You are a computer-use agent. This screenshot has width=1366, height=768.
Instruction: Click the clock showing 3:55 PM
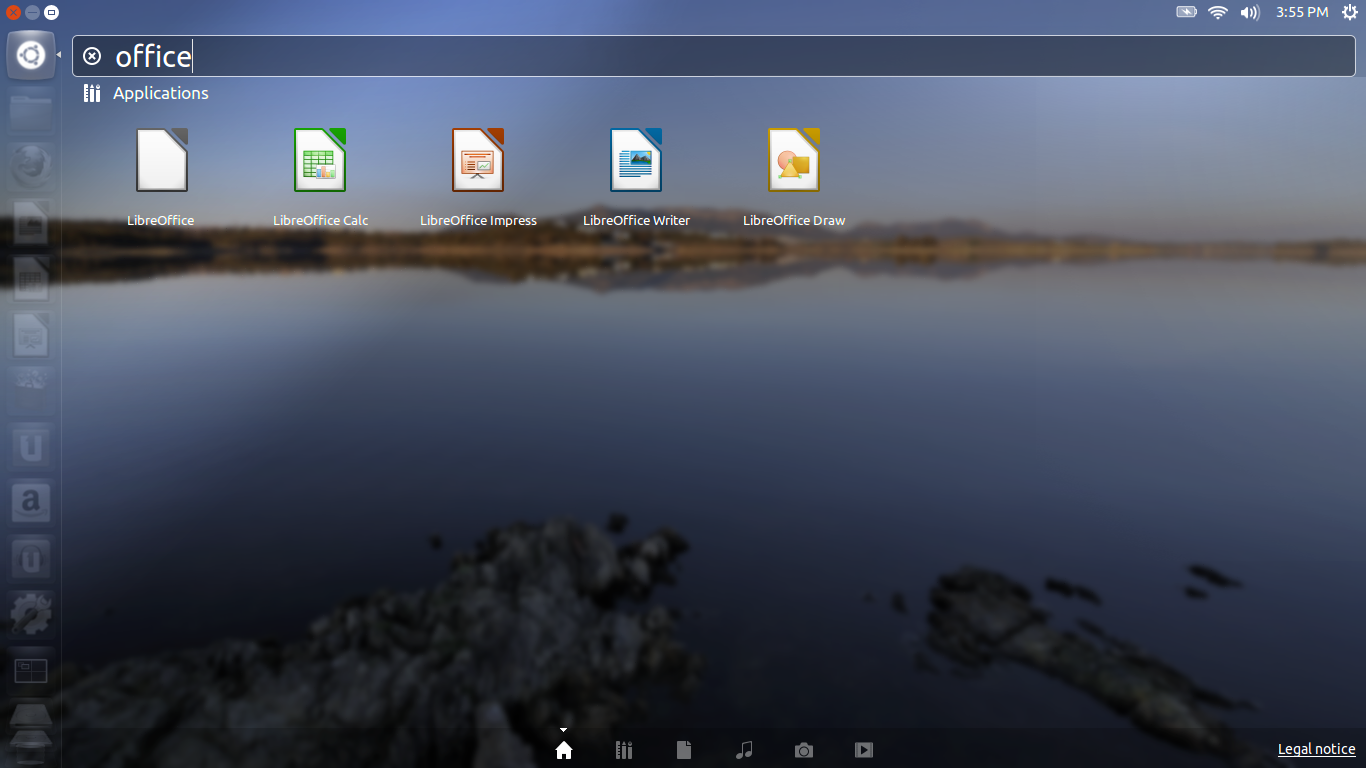pos(1302,12)
